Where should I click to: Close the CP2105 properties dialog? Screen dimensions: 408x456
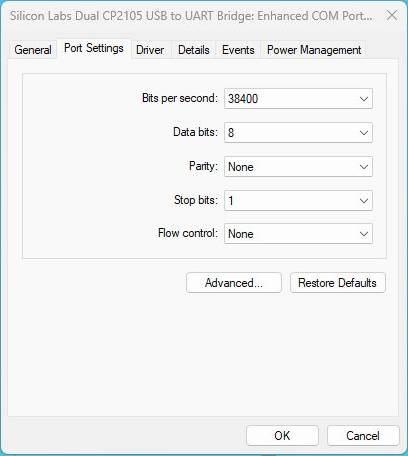pos(392,15)
